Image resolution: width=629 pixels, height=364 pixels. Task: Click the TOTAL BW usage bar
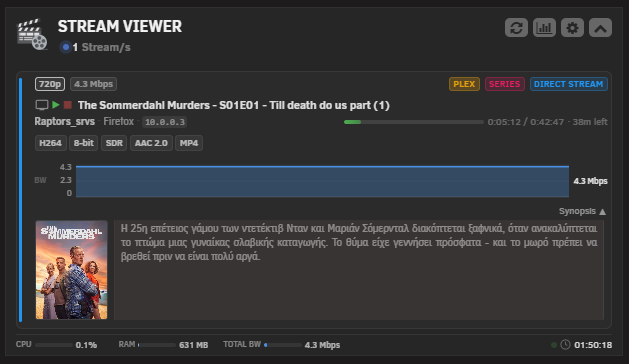pos(283,345)
